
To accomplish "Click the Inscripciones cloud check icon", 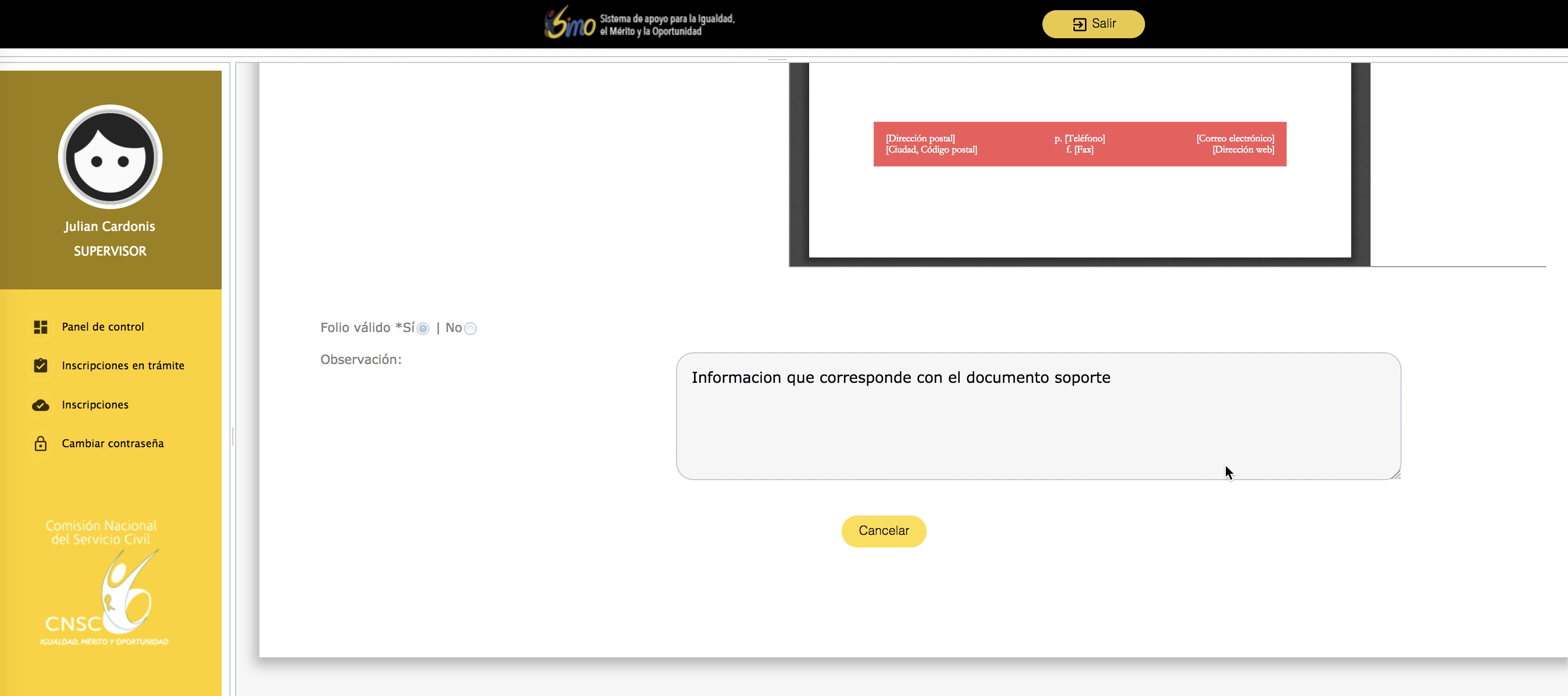I will 41,405.
